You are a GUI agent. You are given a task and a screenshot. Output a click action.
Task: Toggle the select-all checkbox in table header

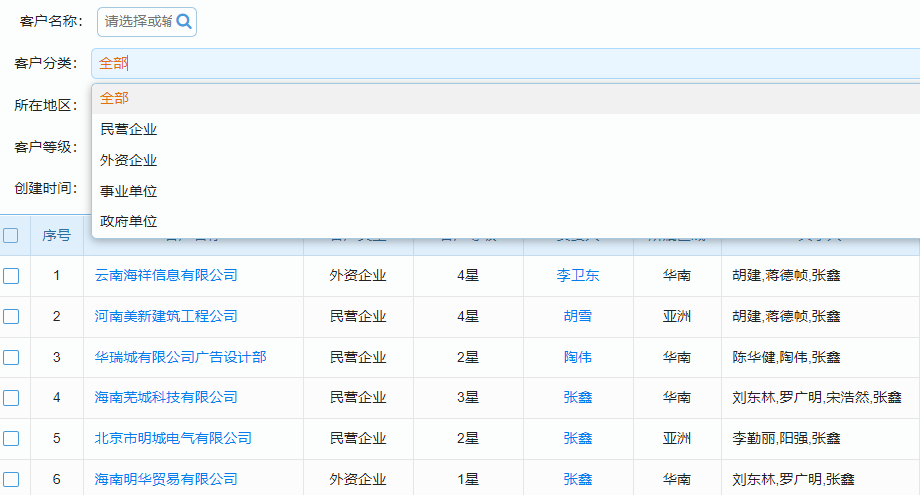tap(11, 236)
